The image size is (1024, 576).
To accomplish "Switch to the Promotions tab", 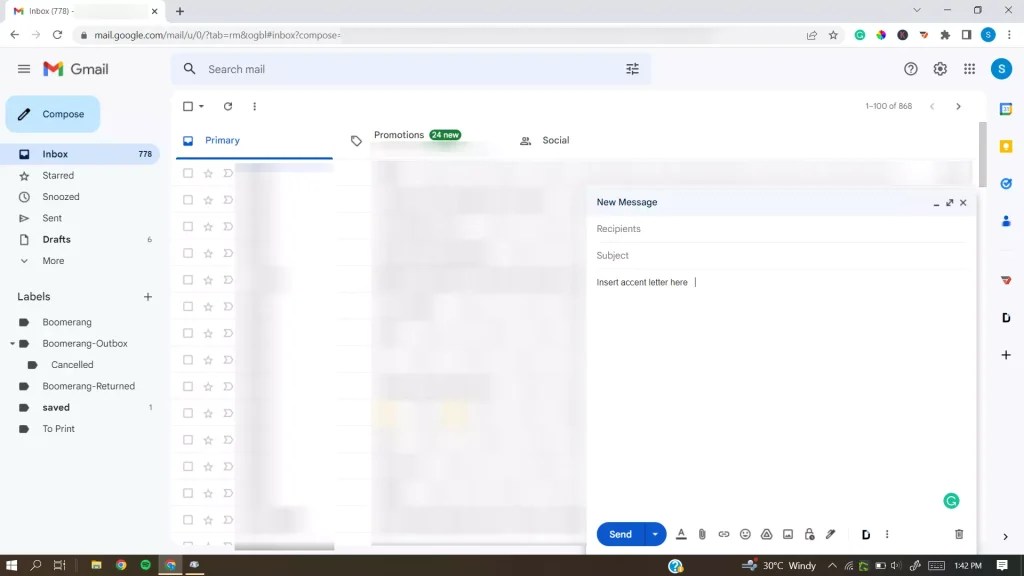I will coord(399,139).
